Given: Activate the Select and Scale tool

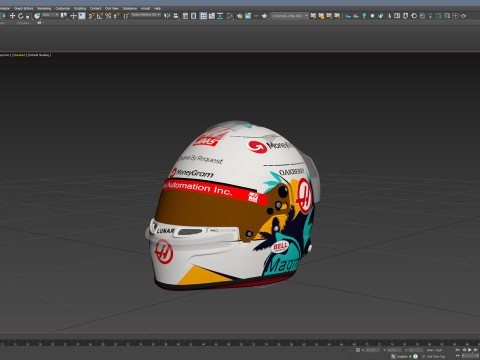Looking at the screenshot, I should [x=28, y=16].
